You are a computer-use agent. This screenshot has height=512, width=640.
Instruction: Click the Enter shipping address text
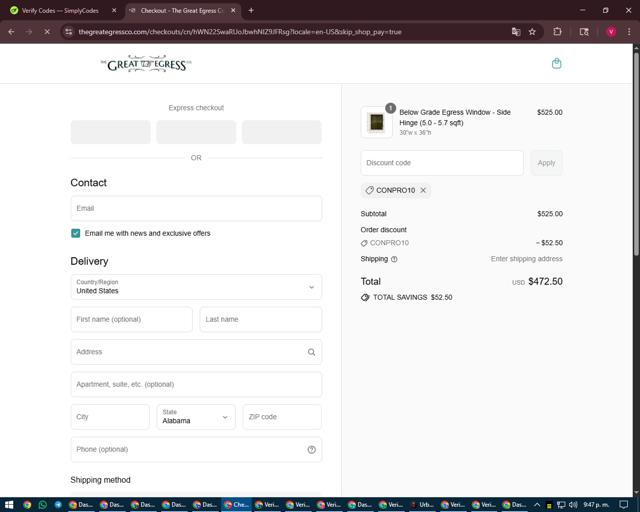[x=527, y=259]
